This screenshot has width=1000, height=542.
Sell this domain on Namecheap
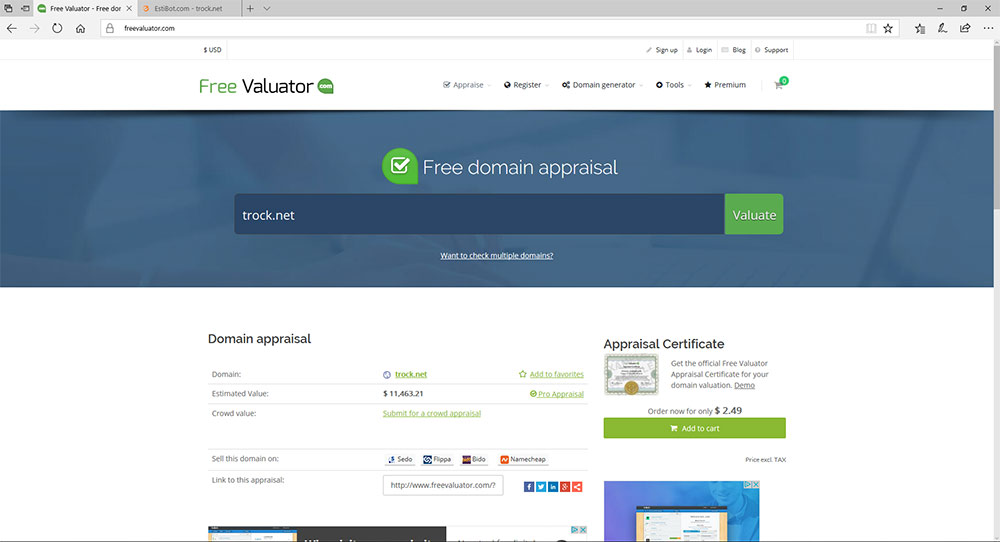coord(523,459)
